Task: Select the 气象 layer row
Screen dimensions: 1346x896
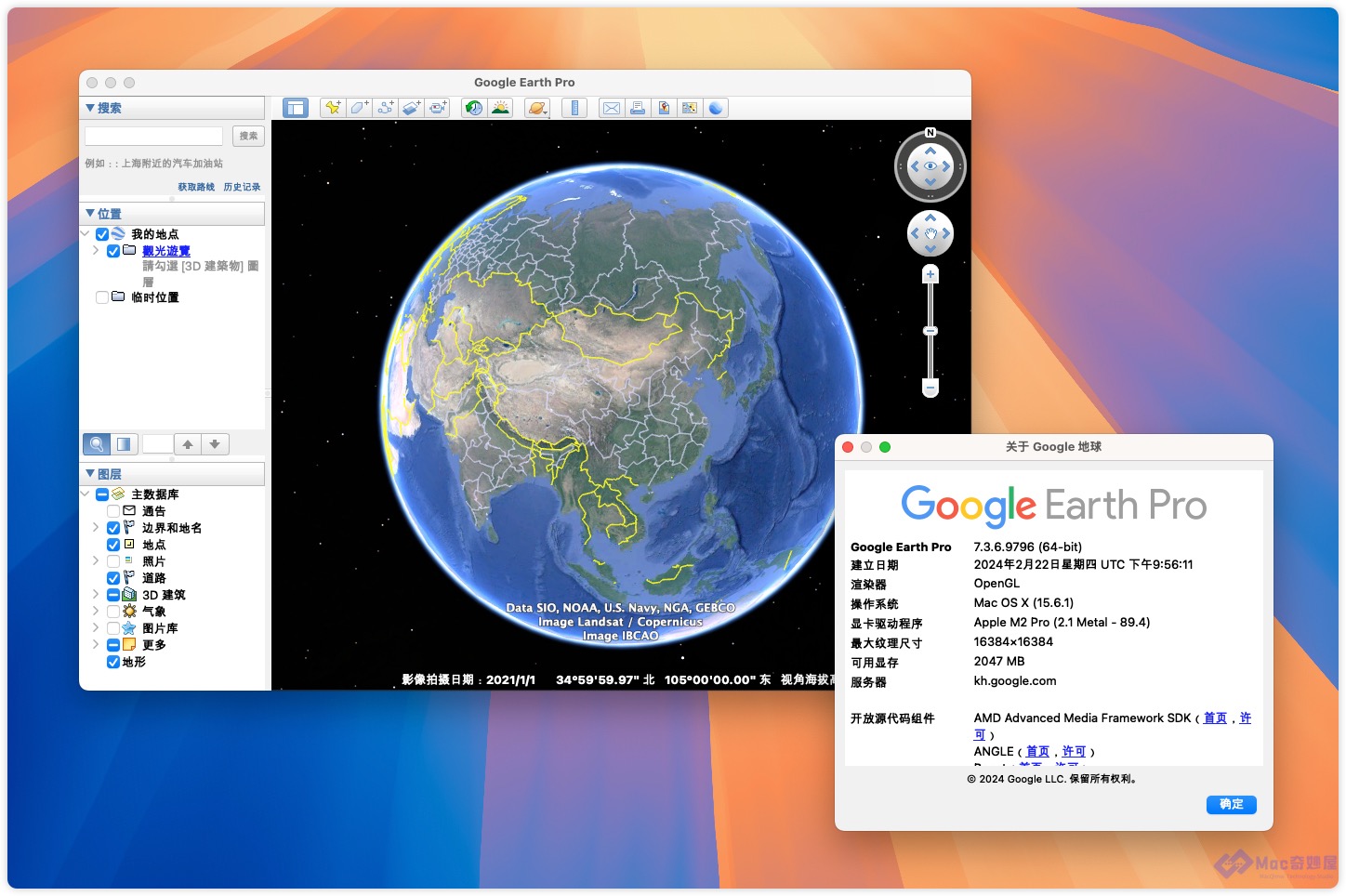Action: [154, 612]
